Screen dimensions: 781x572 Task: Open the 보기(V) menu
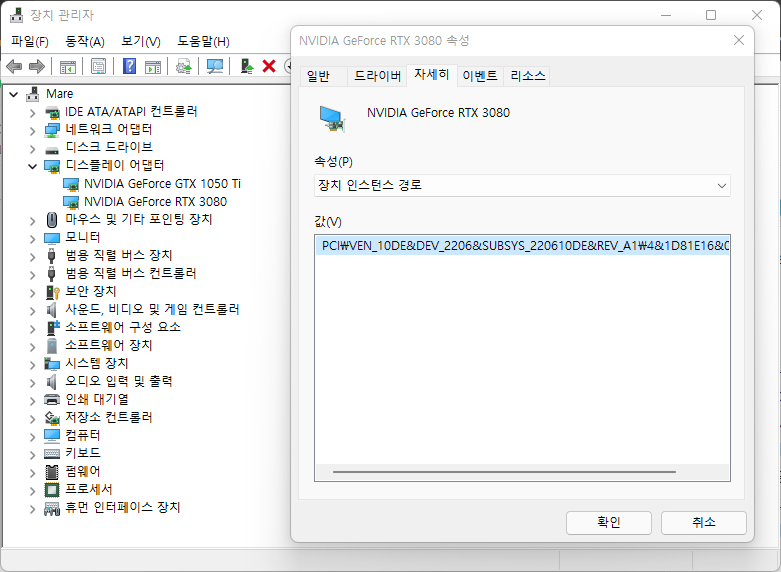(141, 41)
